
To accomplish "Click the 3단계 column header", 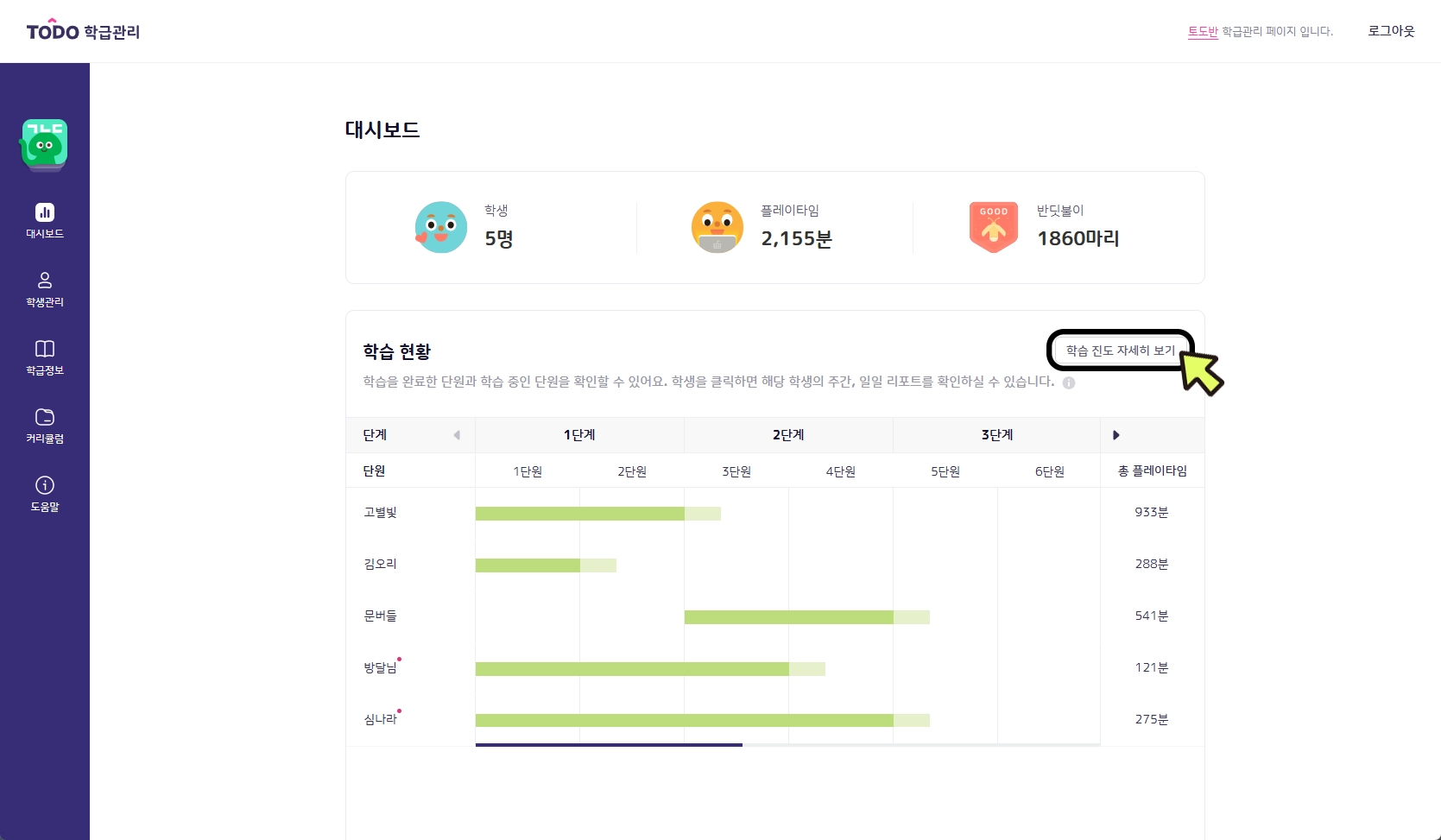I will pos(997,435).
